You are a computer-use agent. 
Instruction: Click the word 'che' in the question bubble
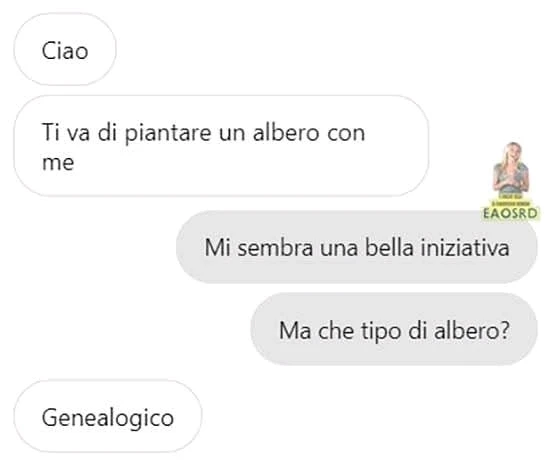336,330
